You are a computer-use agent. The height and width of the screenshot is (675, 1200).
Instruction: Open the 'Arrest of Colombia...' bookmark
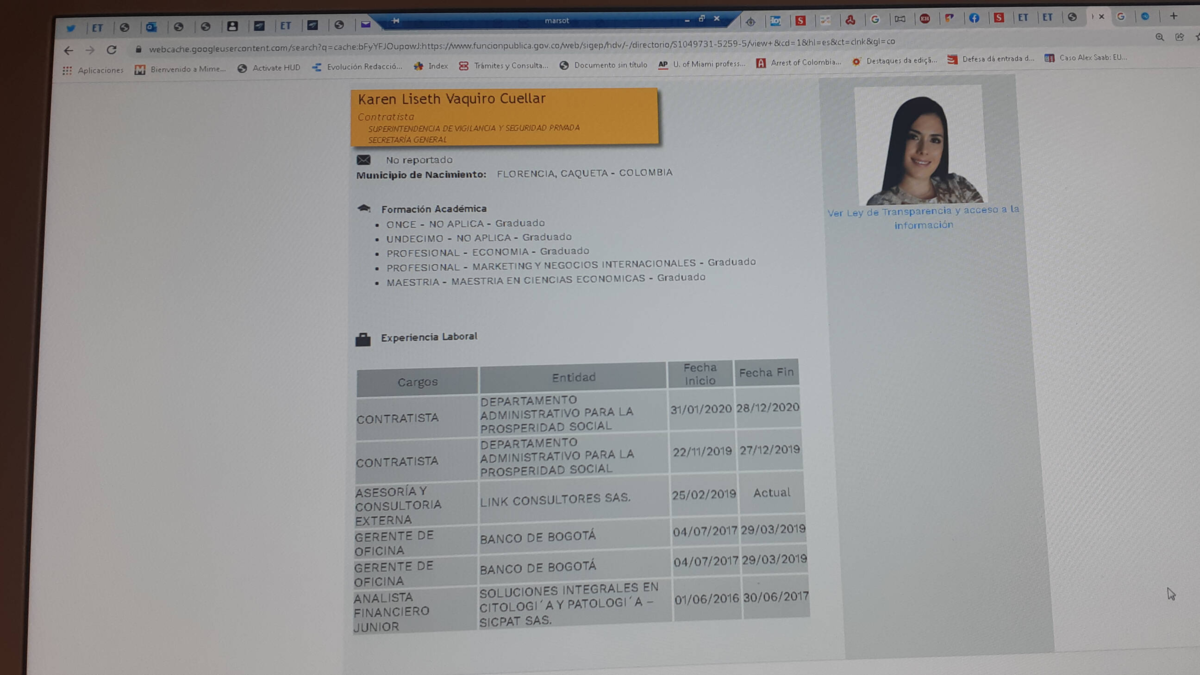point(799,62)
